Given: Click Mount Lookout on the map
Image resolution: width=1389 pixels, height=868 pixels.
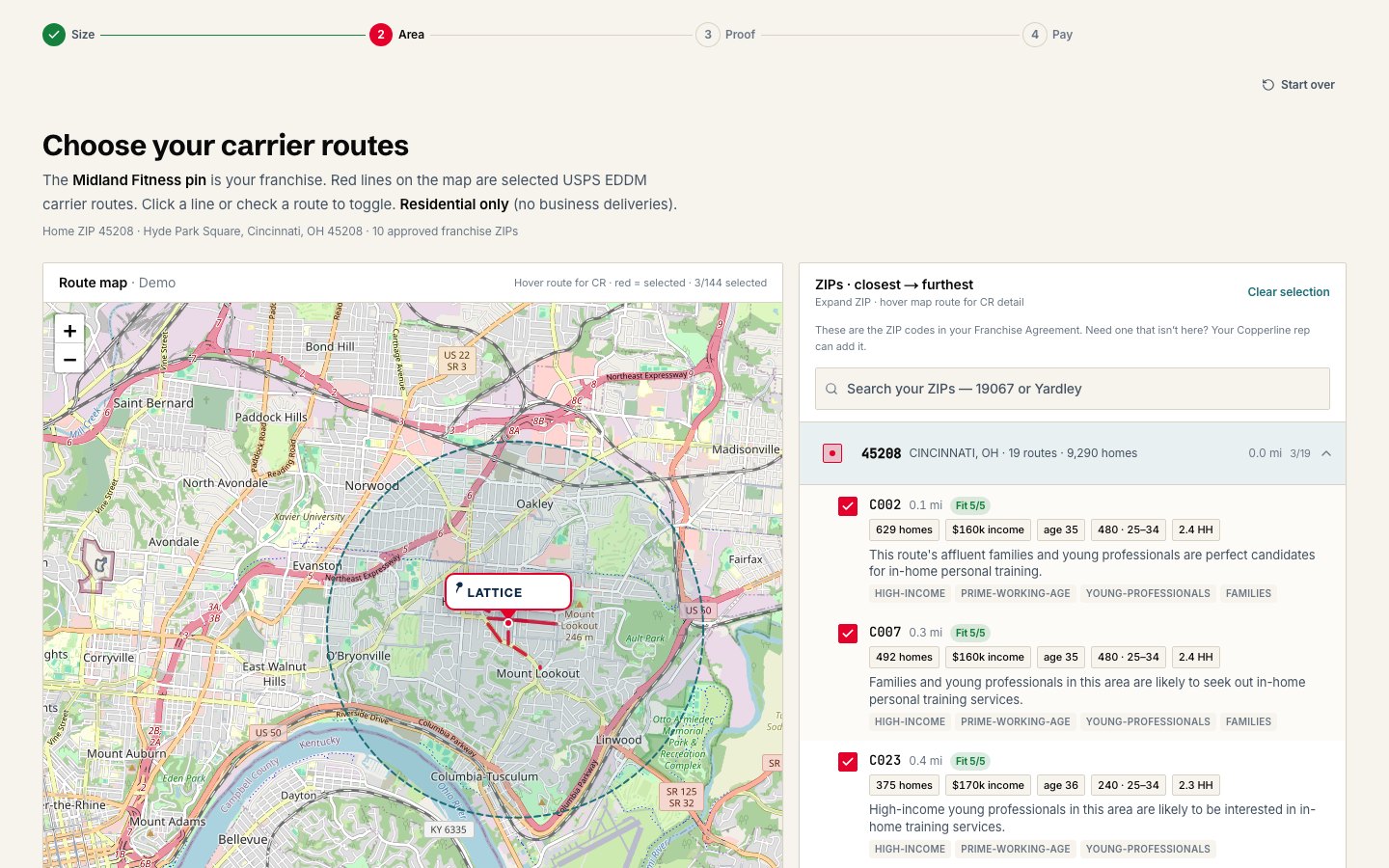Looking at the screenshot, I should [x=537, y=673].
